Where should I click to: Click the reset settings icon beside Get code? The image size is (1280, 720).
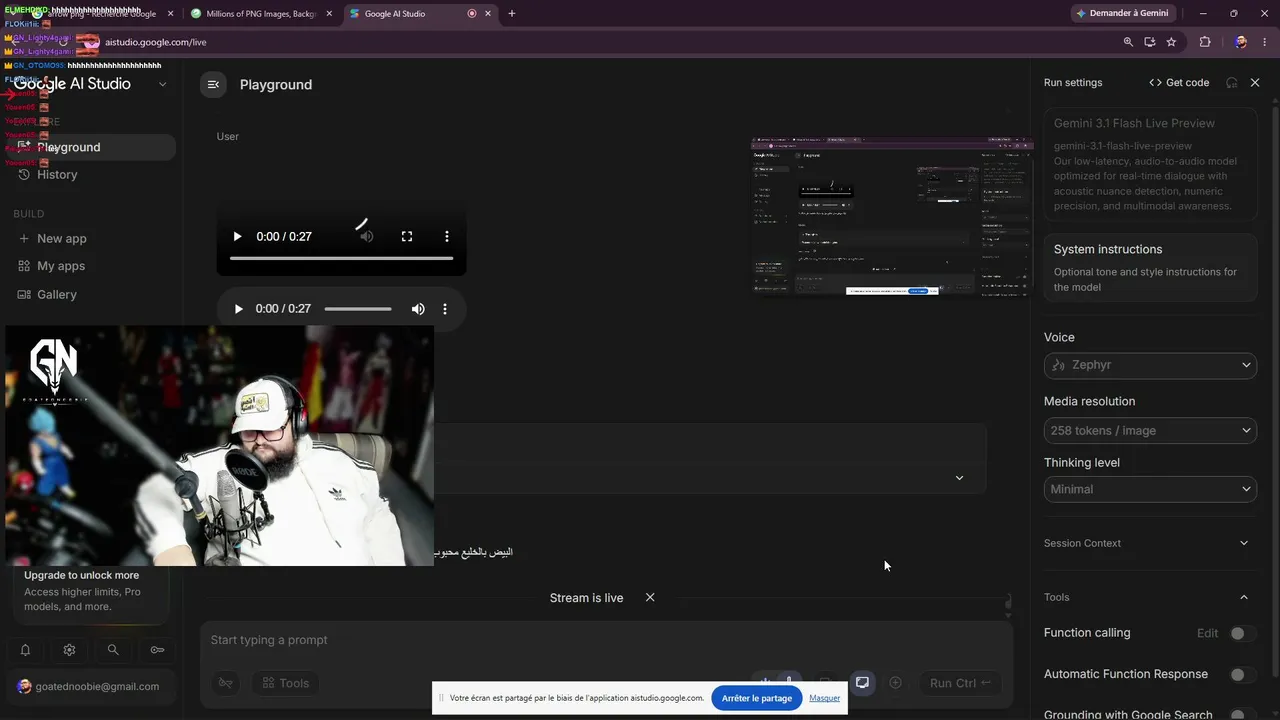1232,83
